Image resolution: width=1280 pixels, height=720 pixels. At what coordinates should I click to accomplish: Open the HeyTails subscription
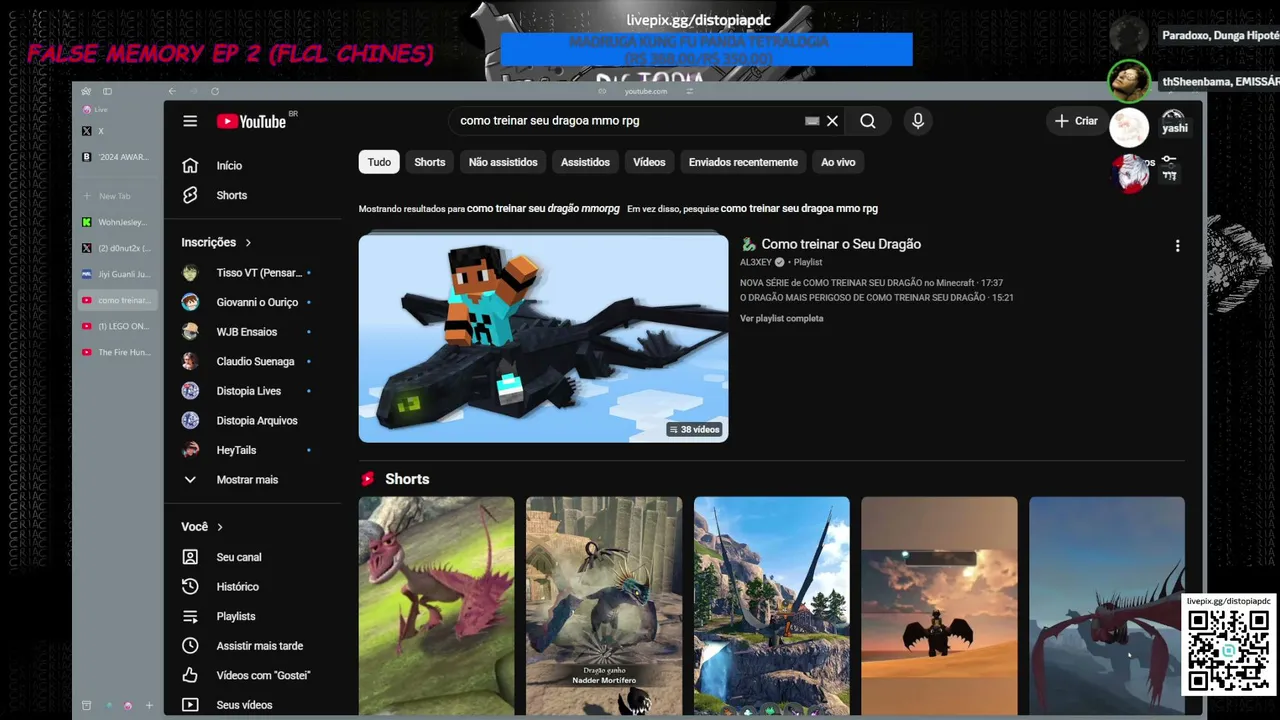[x=247, y=450]
